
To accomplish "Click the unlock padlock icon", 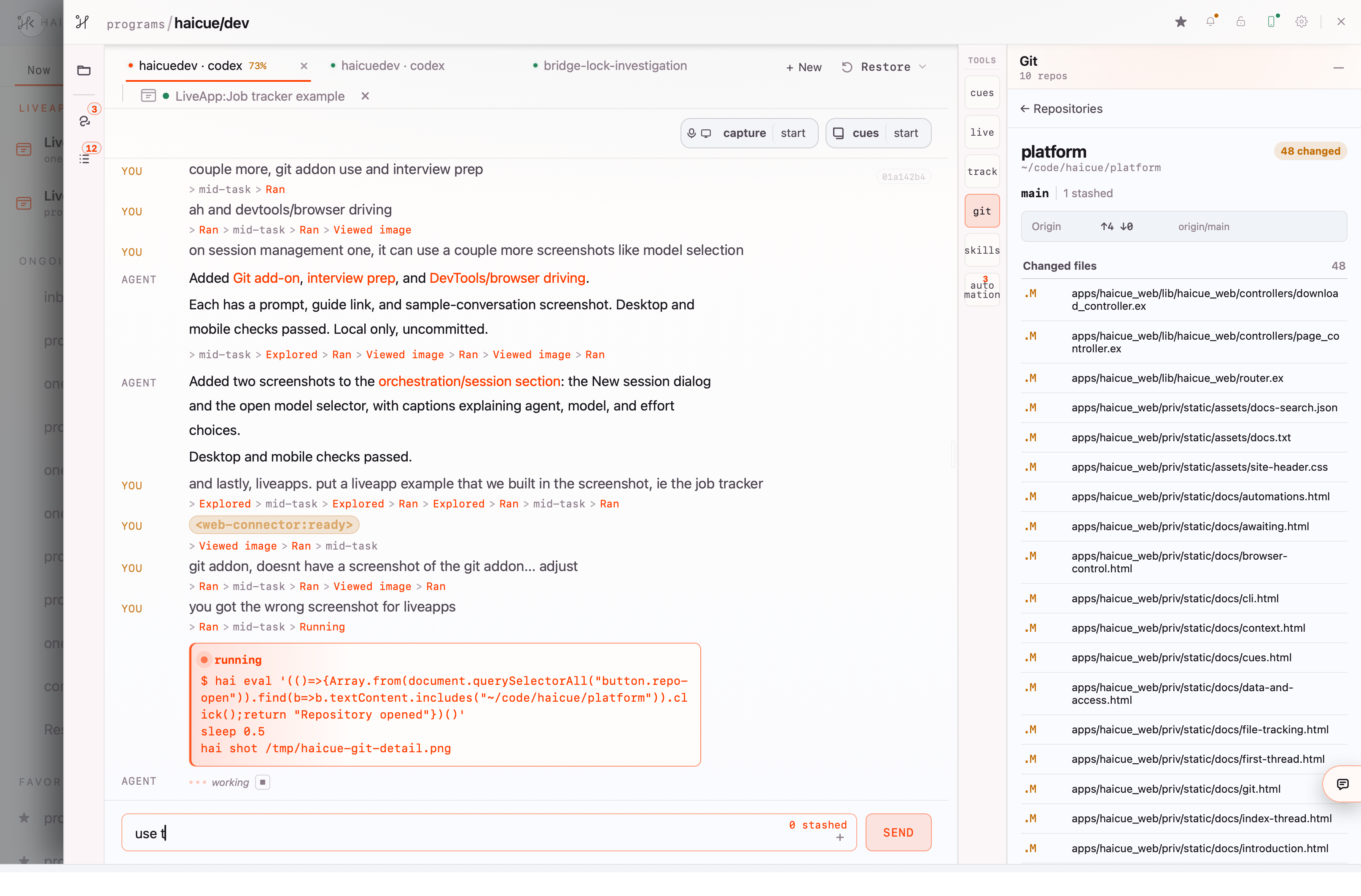I will [1240, 22].
